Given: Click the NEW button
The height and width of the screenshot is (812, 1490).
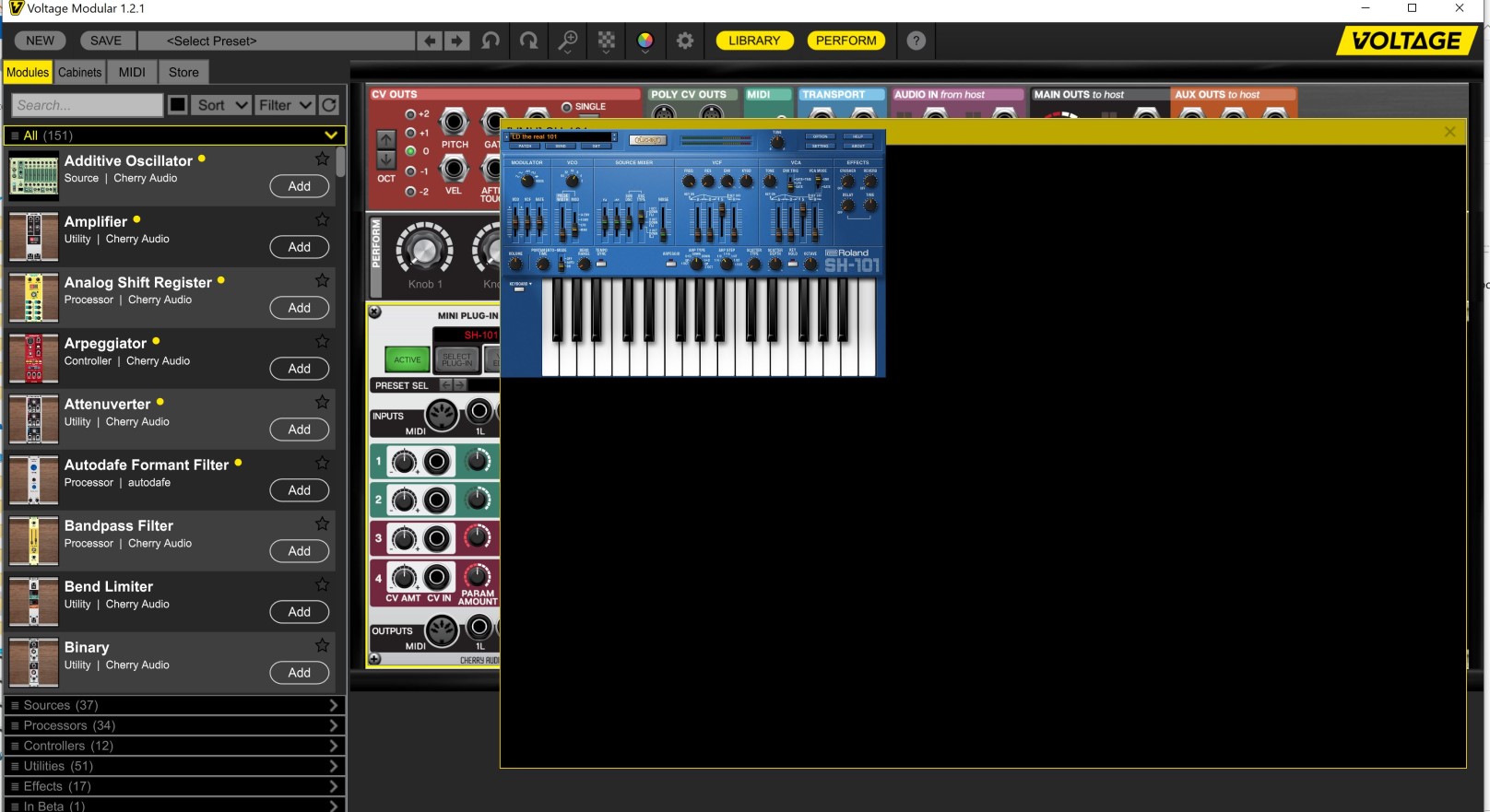Looking at the screenshot, I should tap(41, 41).
